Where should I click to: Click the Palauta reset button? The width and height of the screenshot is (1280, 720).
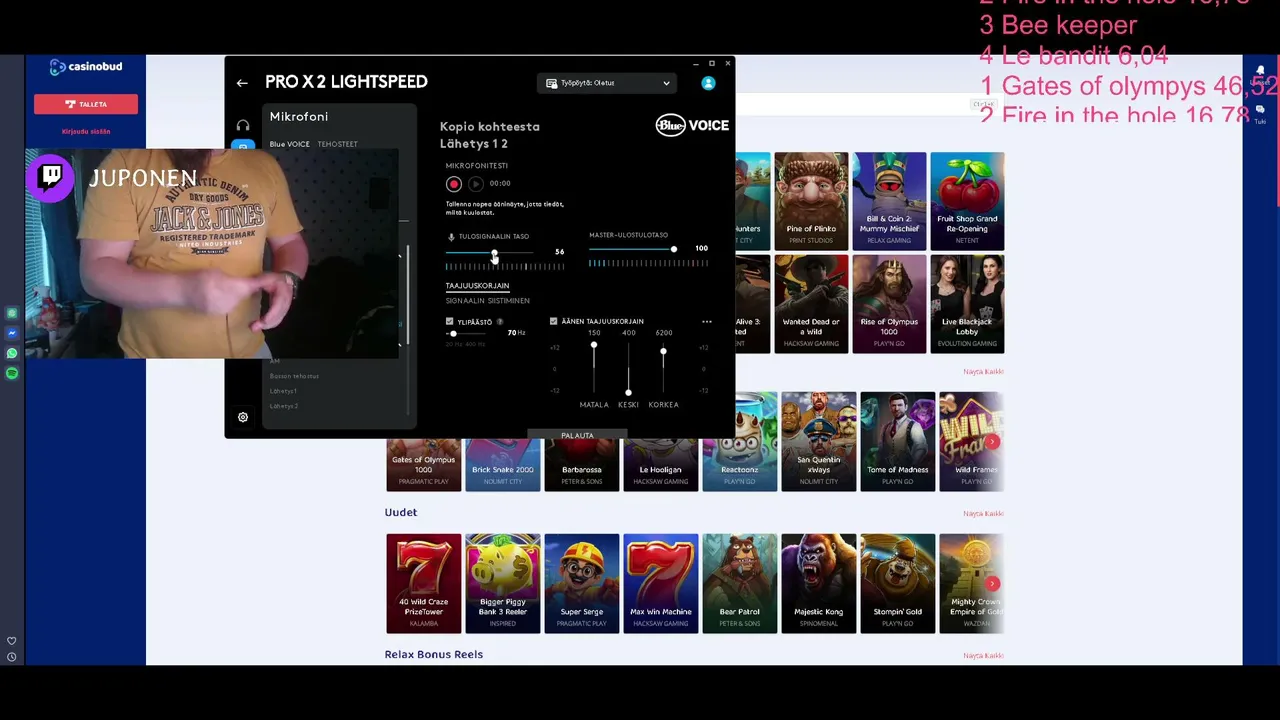(x=577, y=436)
